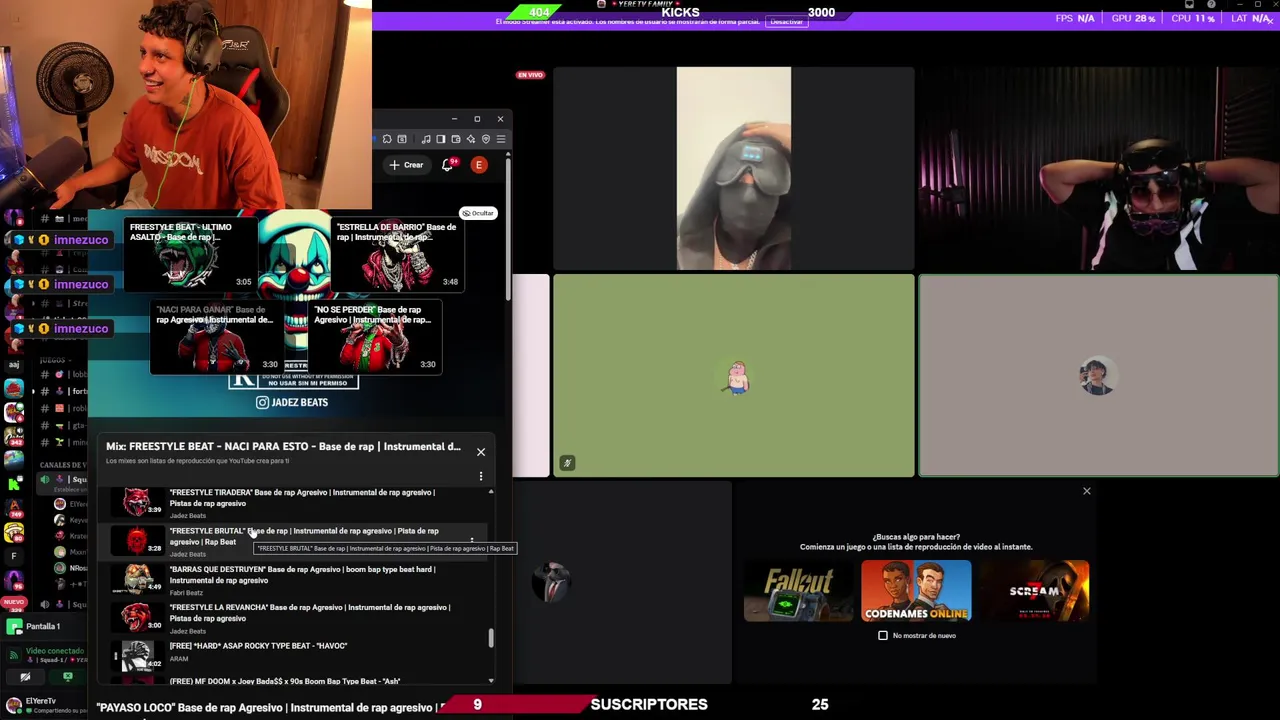1280x720 pixels.
Task: Open the YouTube account avatar E
Action: pyautogui.click(x=479, y=165)
